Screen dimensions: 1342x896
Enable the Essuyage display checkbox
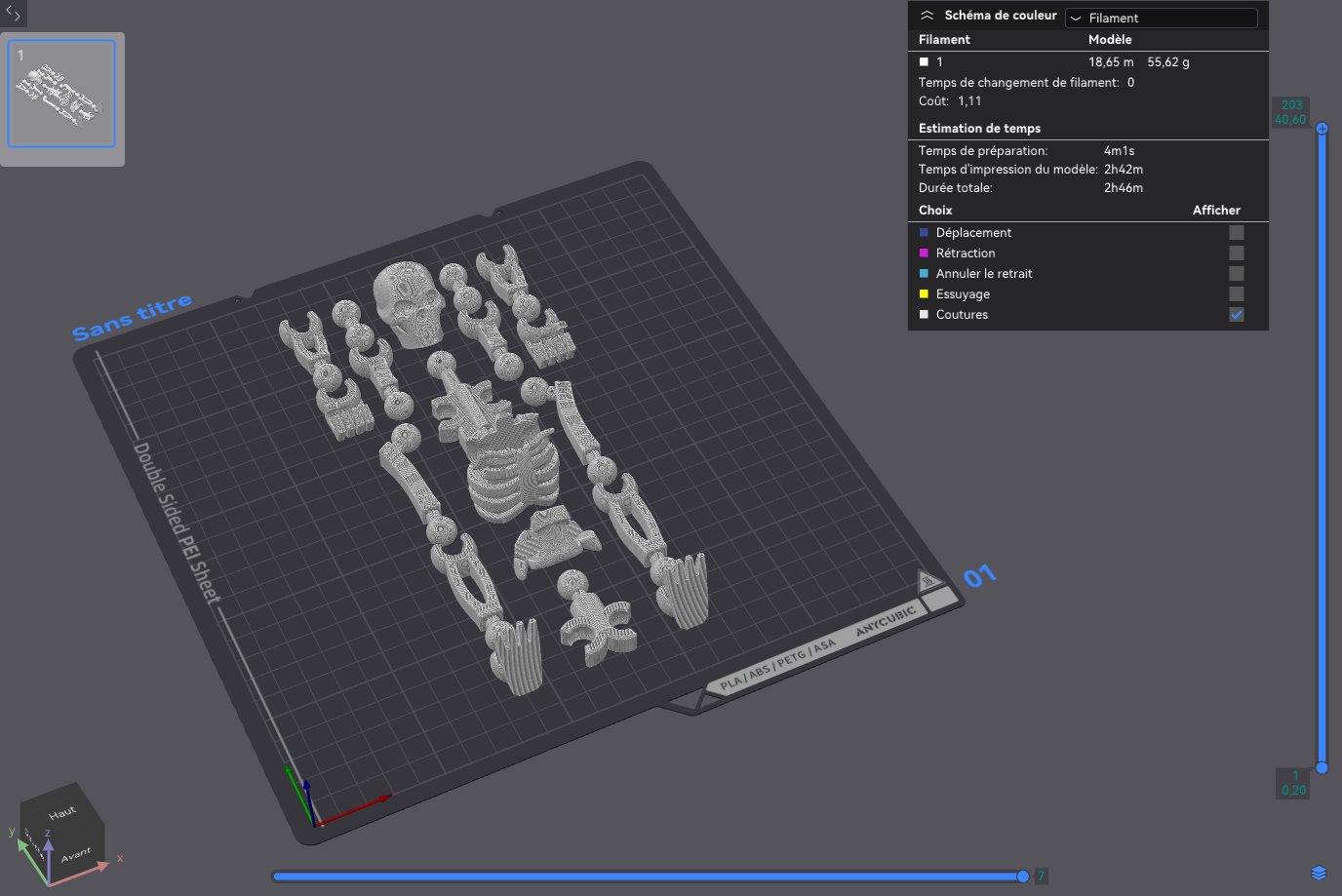(x=1237, y=293)
